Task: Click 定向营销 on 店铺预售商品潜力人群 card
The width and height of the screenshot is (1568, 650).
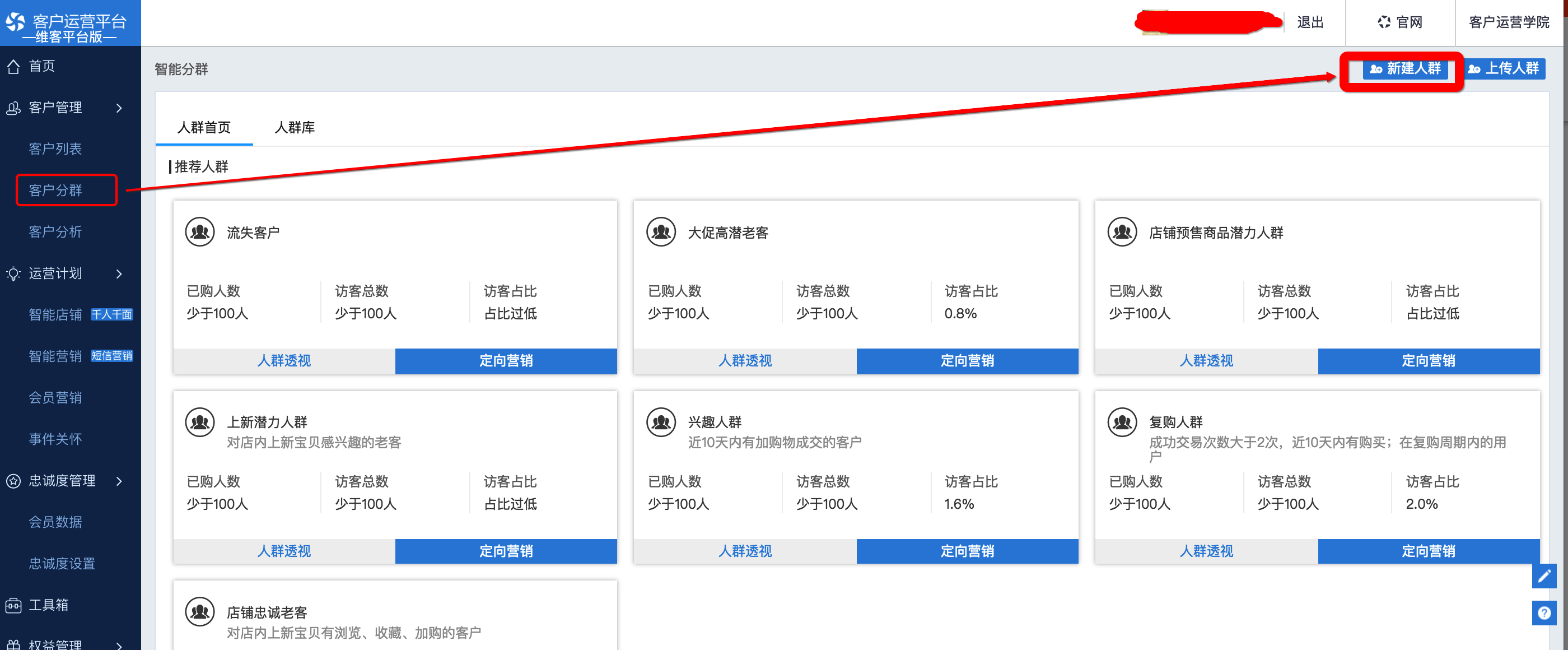Action: 1429,361
